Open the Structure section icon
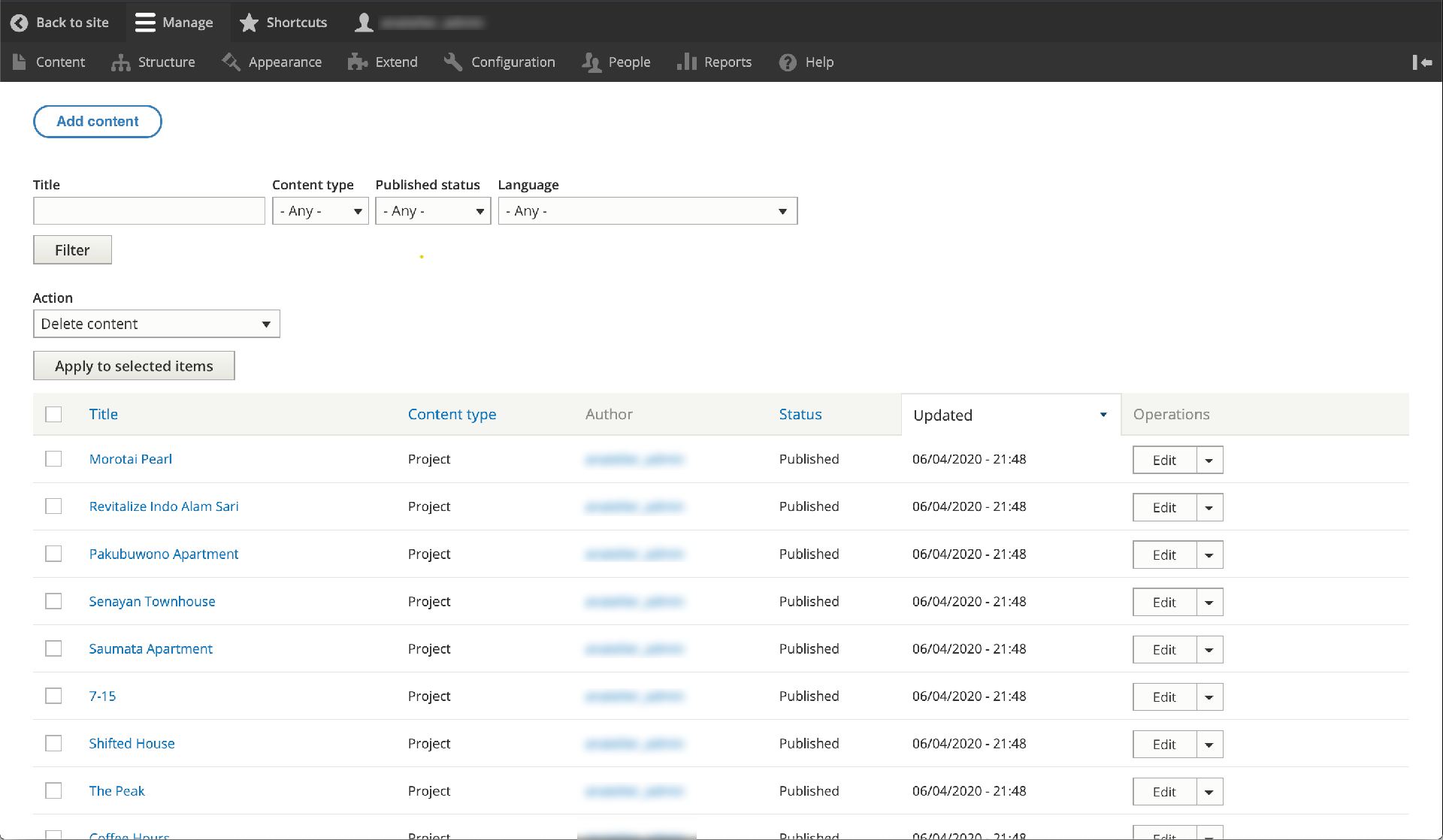The width and height of the screenshot is (1443, 840). [120, 62]
